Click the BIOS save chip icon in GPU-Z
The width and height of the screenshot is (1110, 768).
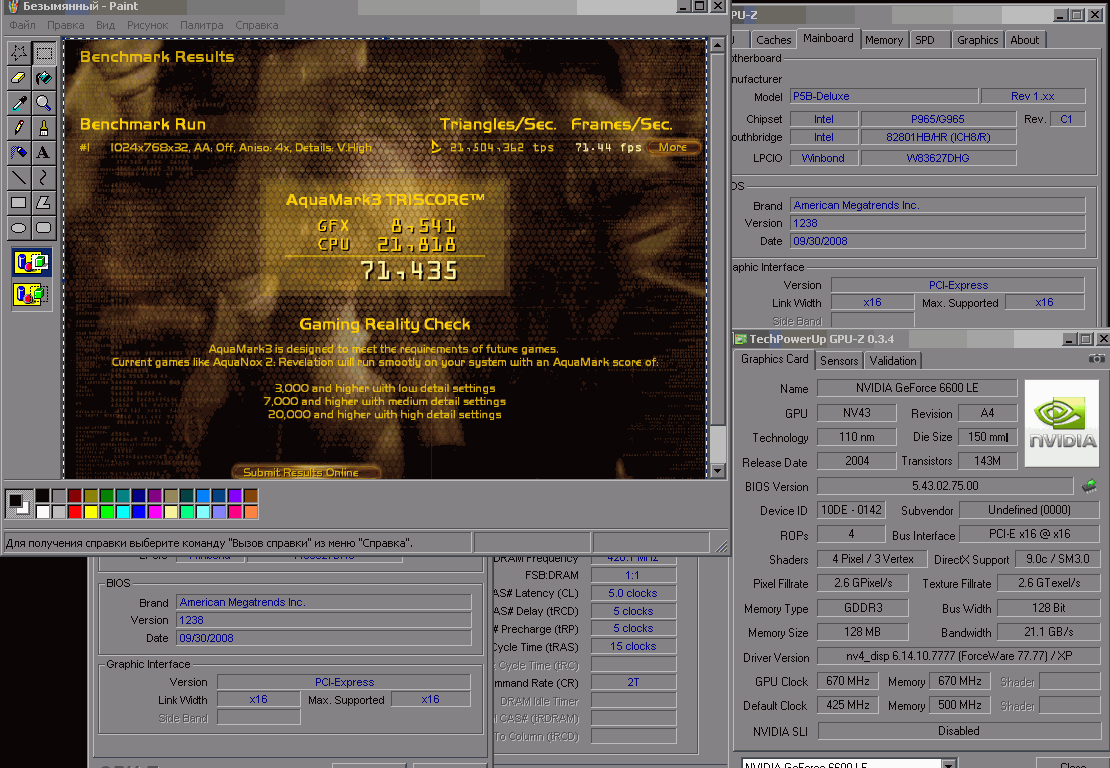point(1089,486)
